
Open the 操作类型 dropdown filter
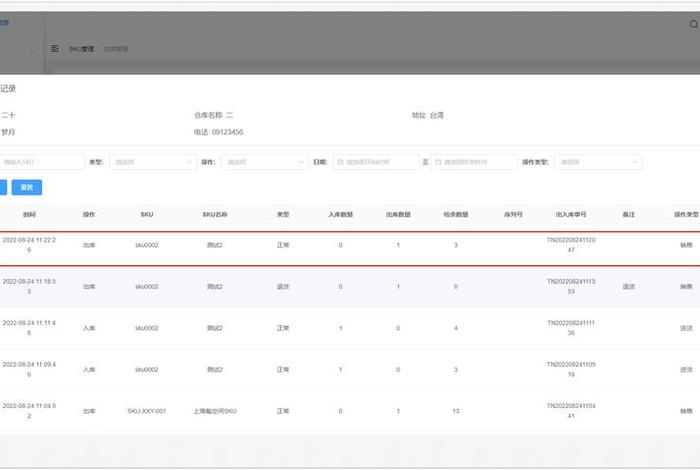tap(597, 162)
